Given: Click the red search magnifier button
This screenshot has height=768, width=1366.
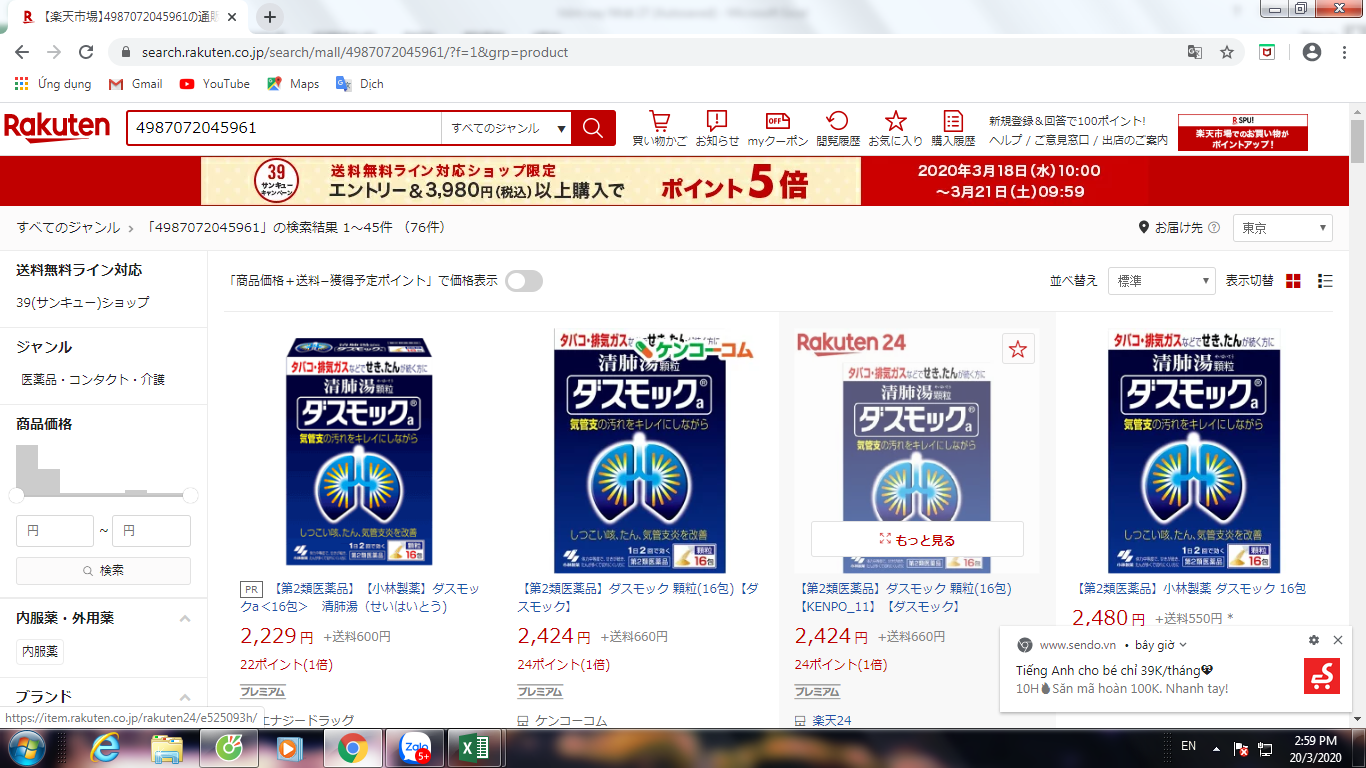Looking at the screenshot, I should (593, 128).
